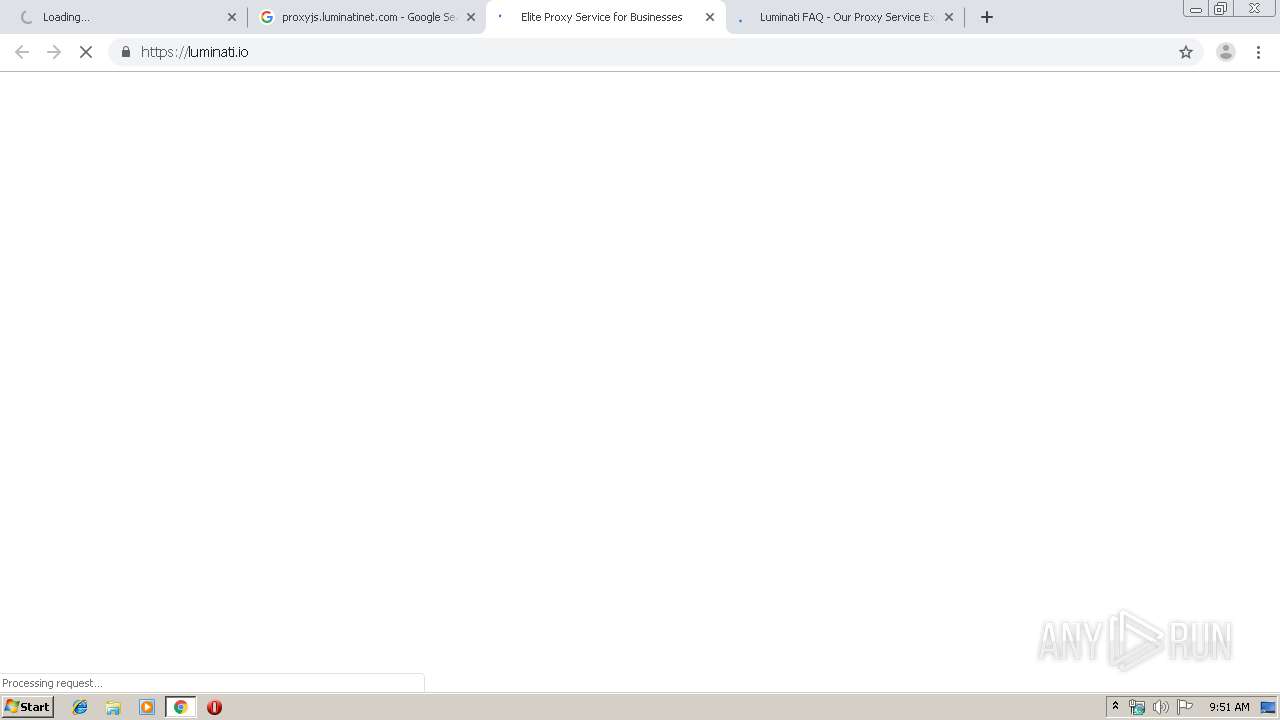Screen dimensions: 1280x720
Task: Go forward to next page
Action: (x=54, y=52)
